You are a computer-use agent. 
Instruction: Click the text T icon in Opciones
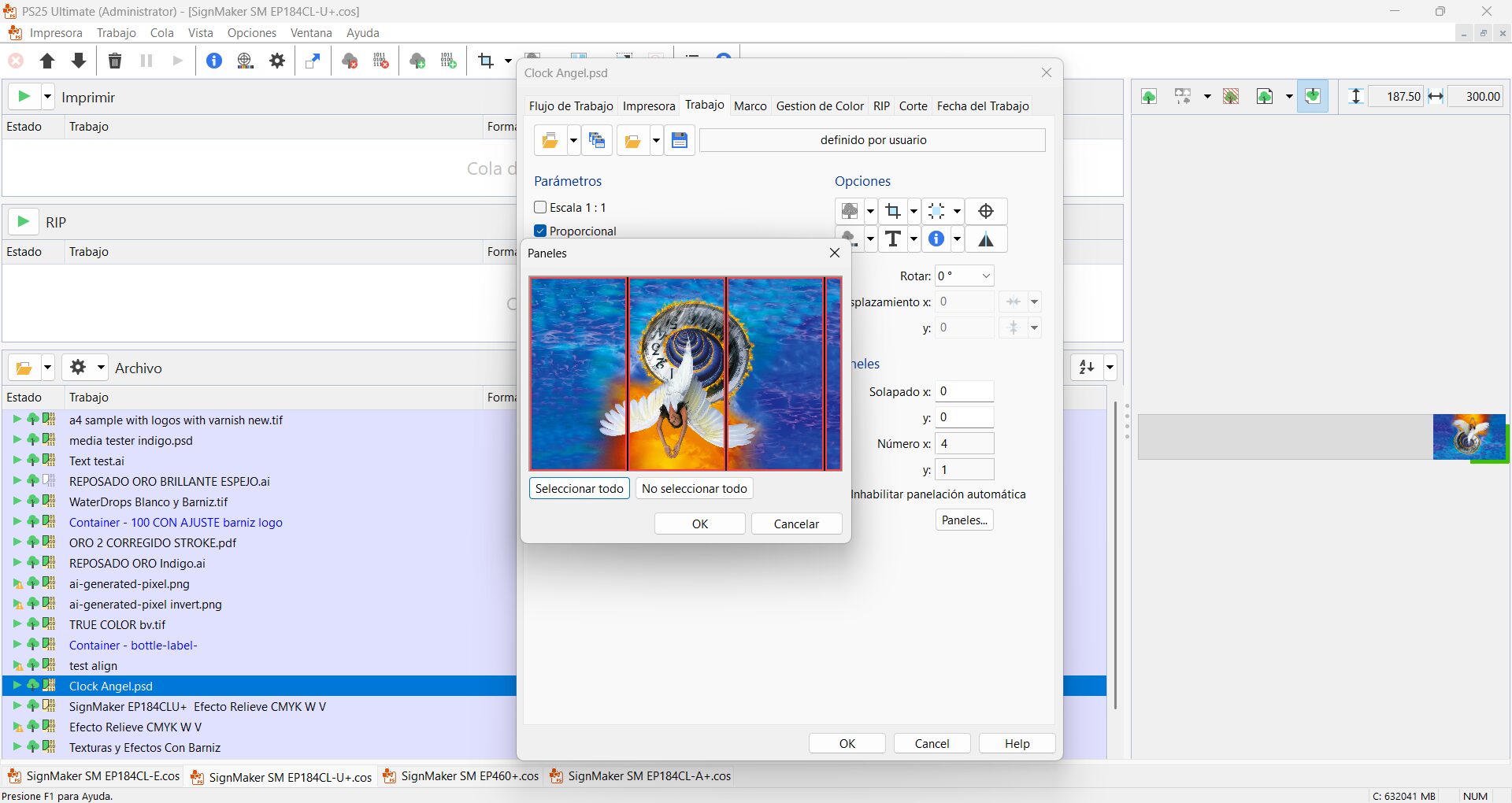893,239
